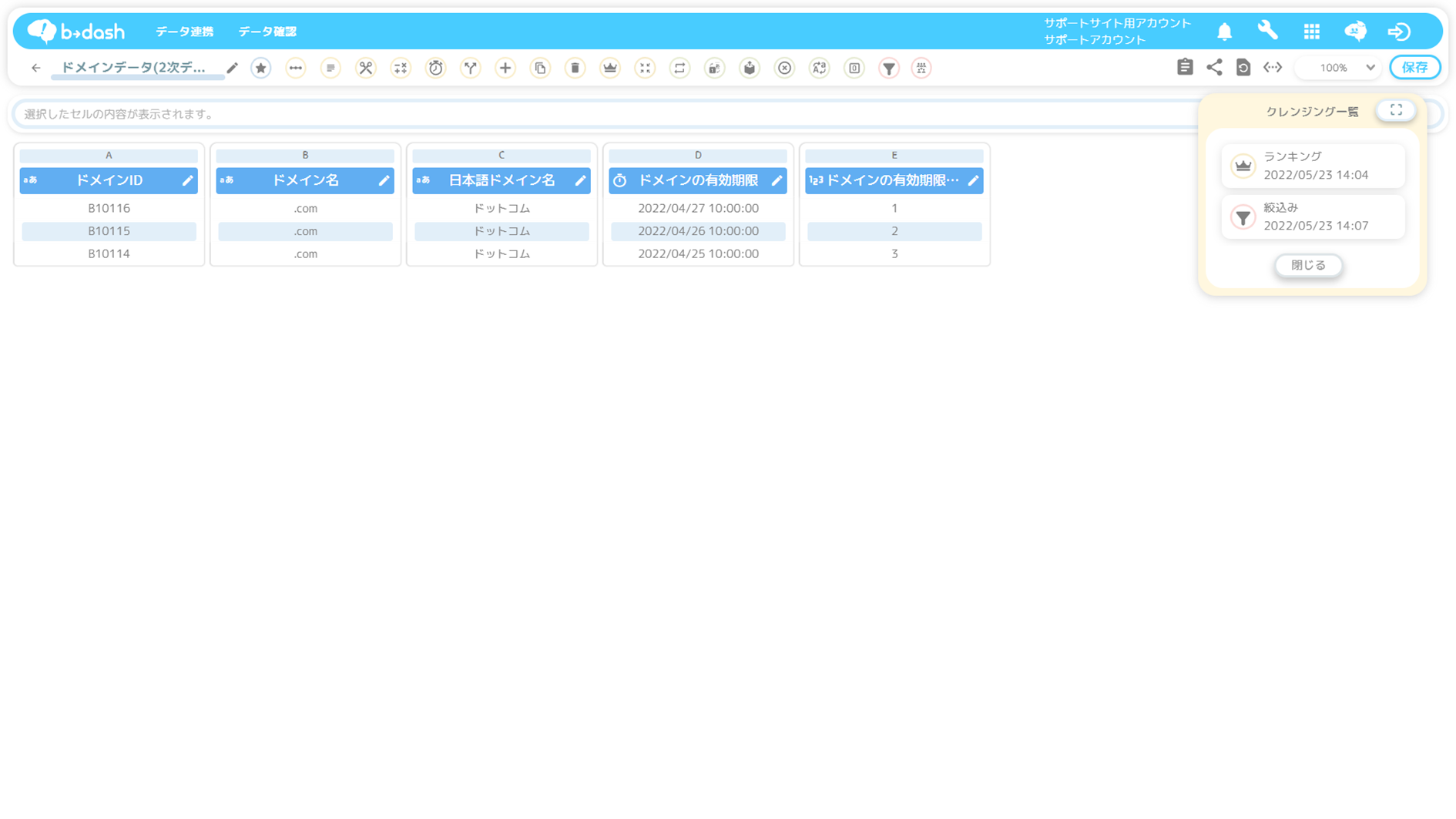This screenshot has height=819, width=1456.
Task: Click the funnel filter toolbar icon
Action: 889,68
